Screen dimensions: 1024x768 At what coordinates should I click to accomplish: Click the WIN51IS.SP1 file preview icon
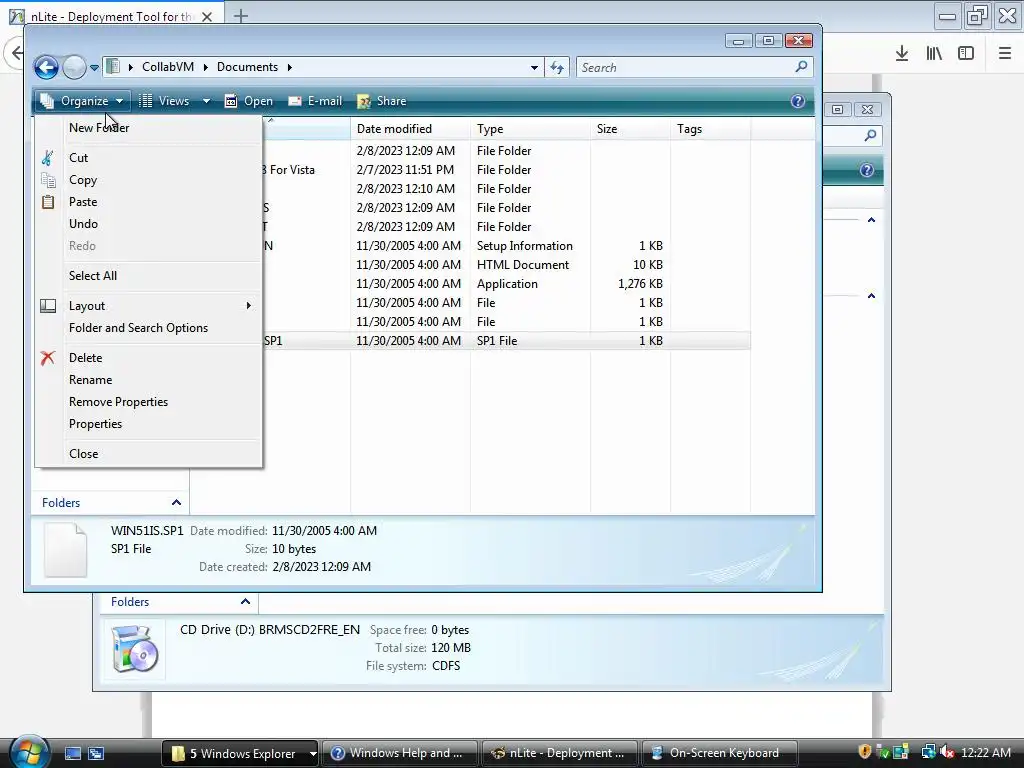(65, 550)
